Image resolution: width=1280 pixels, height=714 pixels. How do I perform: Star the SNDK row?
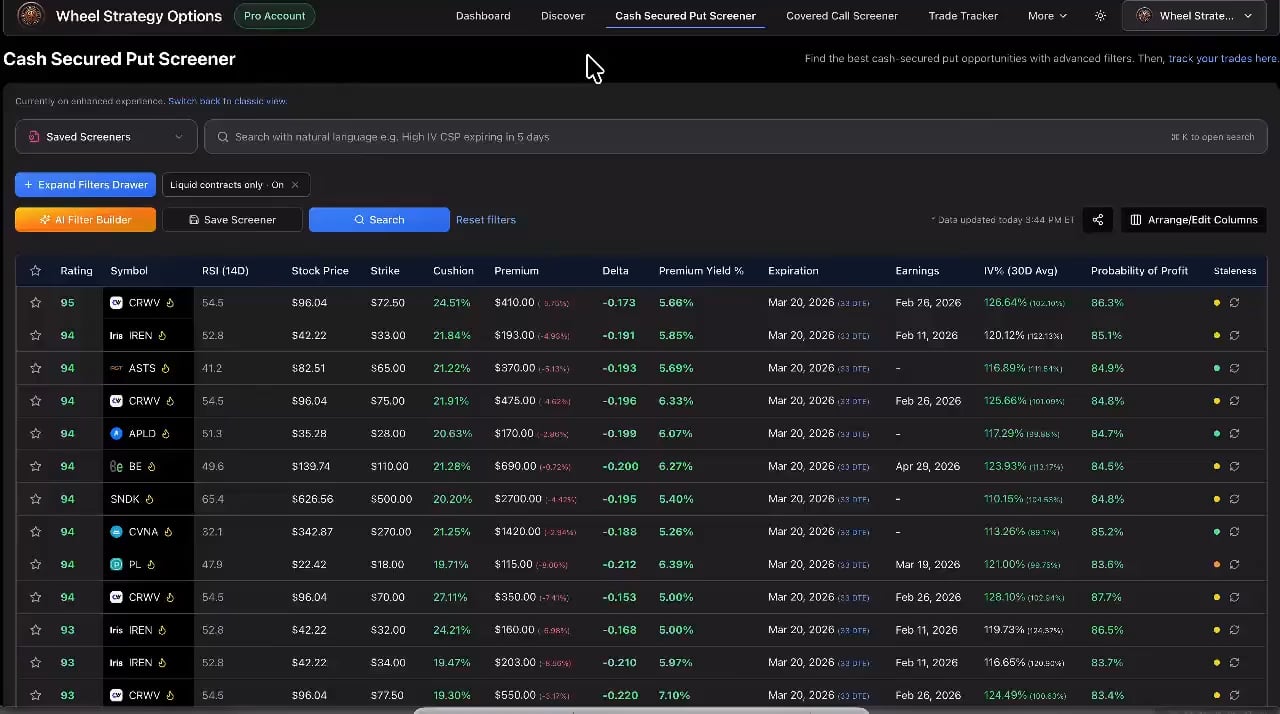point(36,499)
